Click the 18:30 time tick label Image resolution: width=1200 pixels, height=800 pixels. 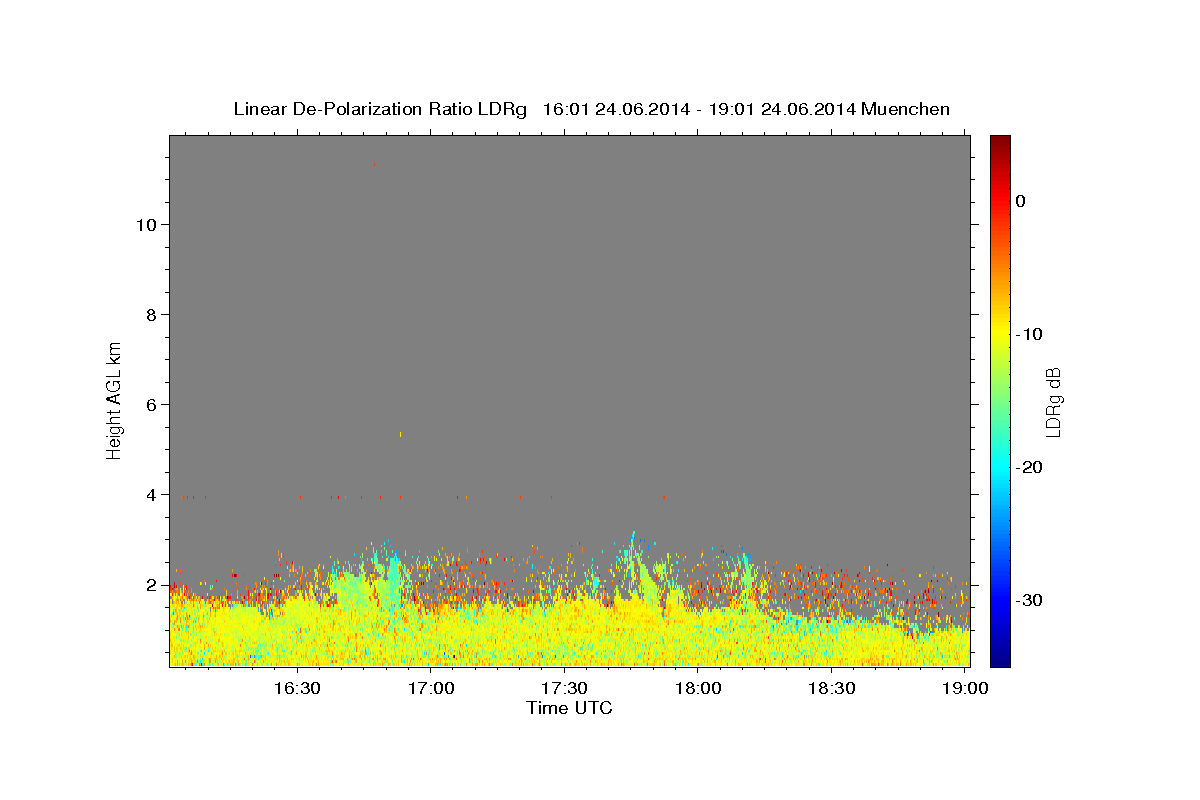831,689
